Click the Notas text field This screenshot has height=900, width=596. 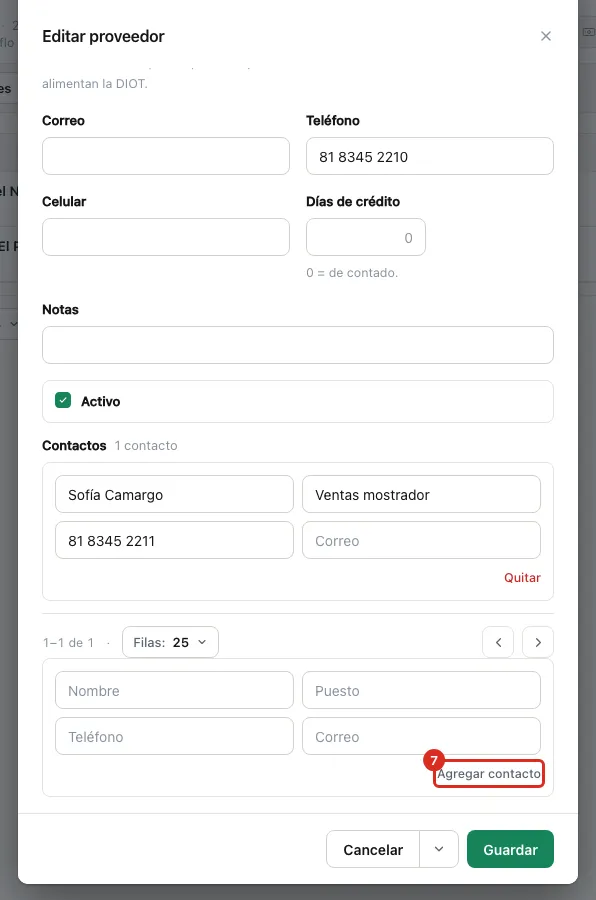pos(298,345)
